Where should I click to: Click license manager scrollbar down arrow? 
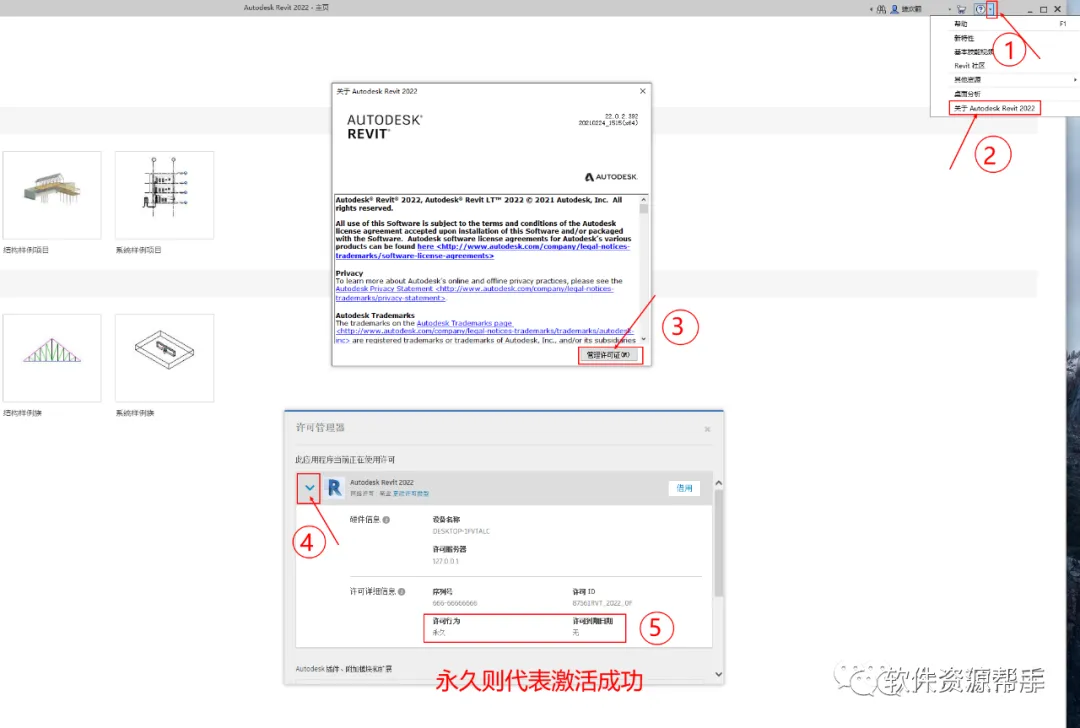click(x=718, y=674)
